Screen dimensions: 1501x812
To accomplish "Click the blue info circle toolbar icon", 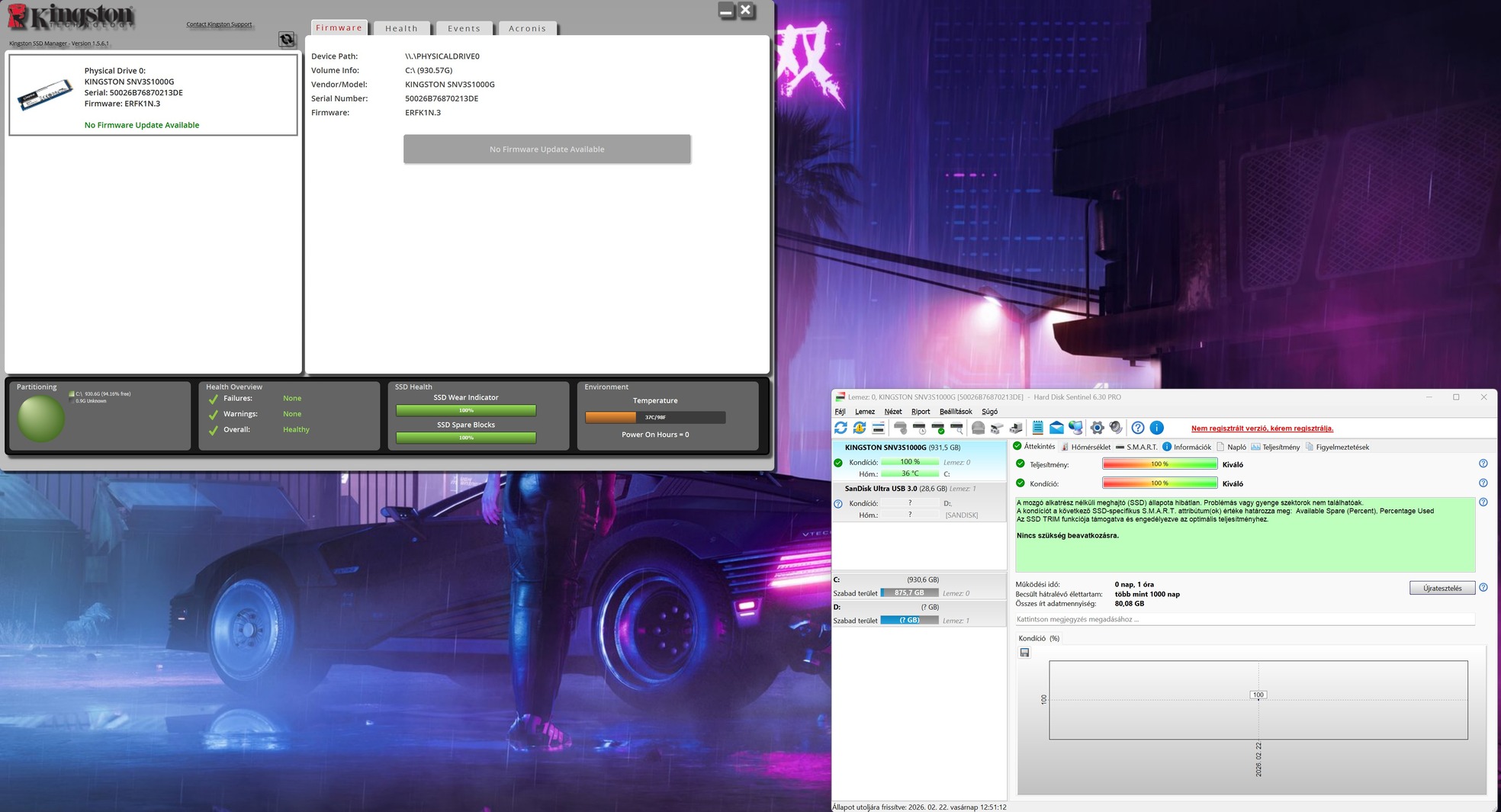I will click(1156, 428).
